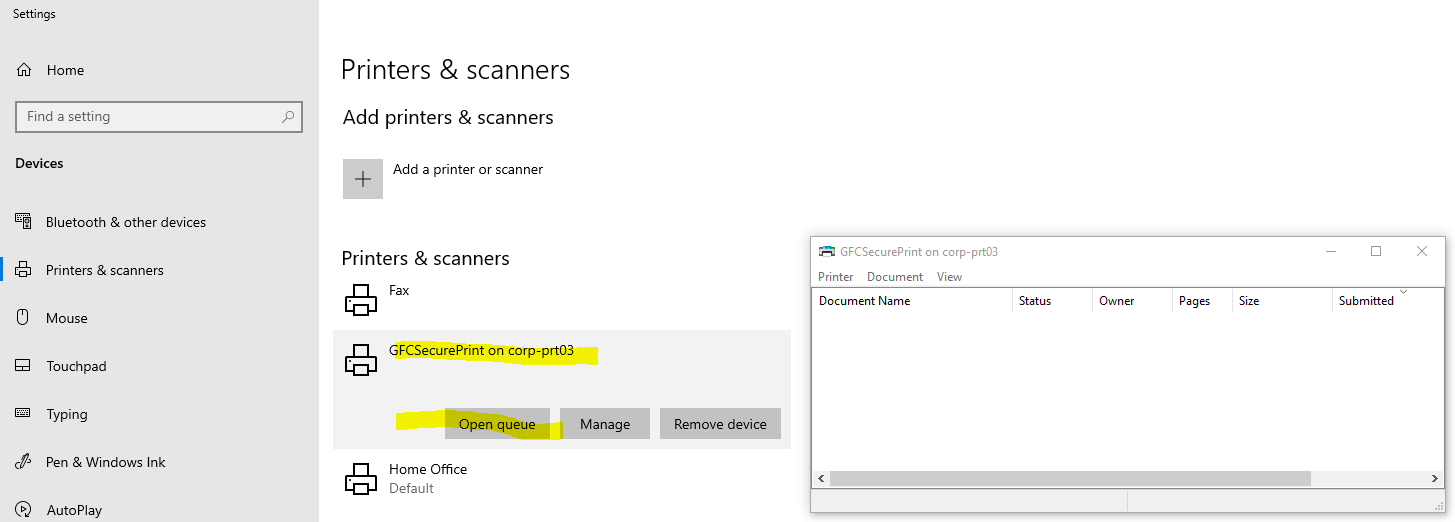This screenshot has width=1455, height=522.
Task: Click the horizontal scrollbar in print queue
Action: [x=1069, y=479]
